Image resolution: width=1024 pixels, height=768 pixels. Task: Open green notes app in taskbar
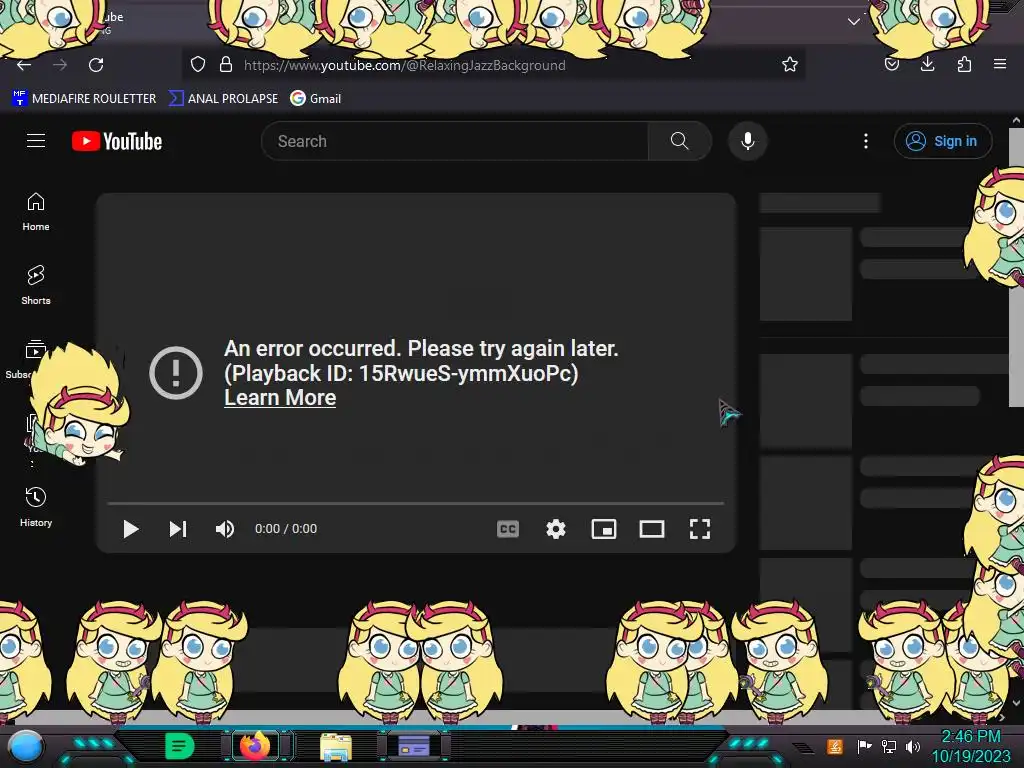(179, 746)
